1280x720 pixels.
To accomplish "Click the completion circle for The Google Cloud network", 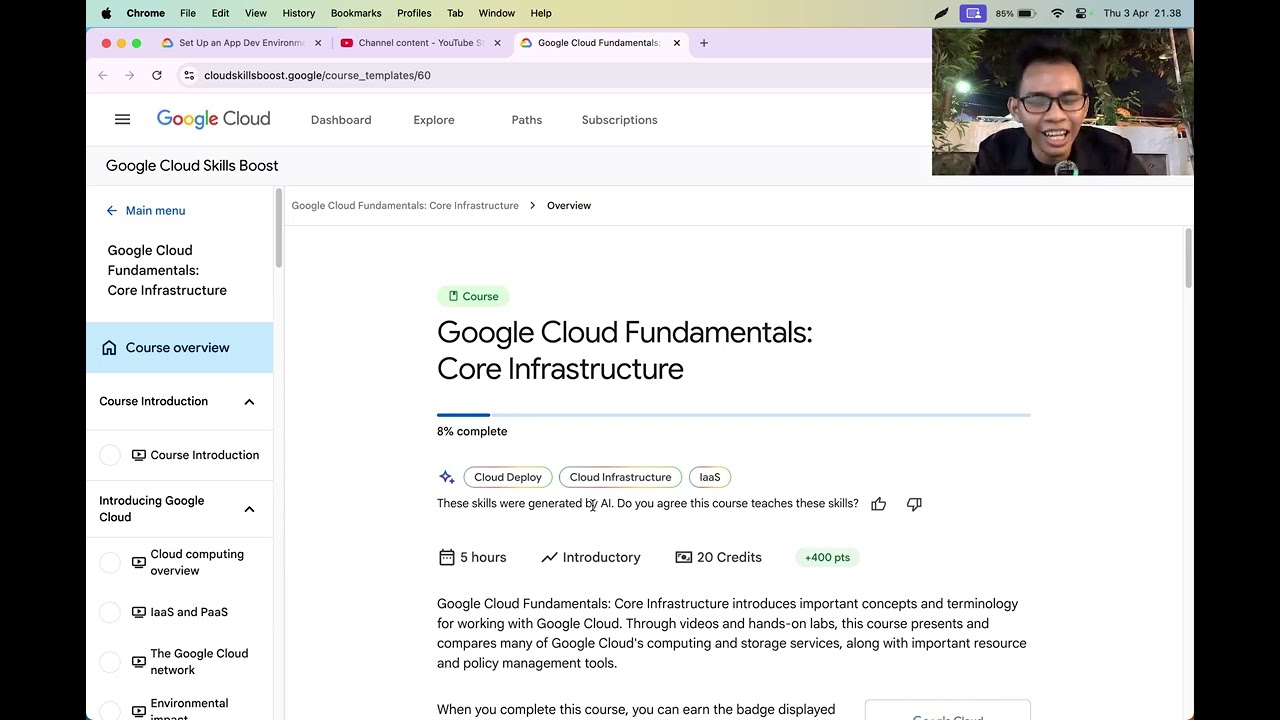I will pyautogui.click(x=110, y=662).
